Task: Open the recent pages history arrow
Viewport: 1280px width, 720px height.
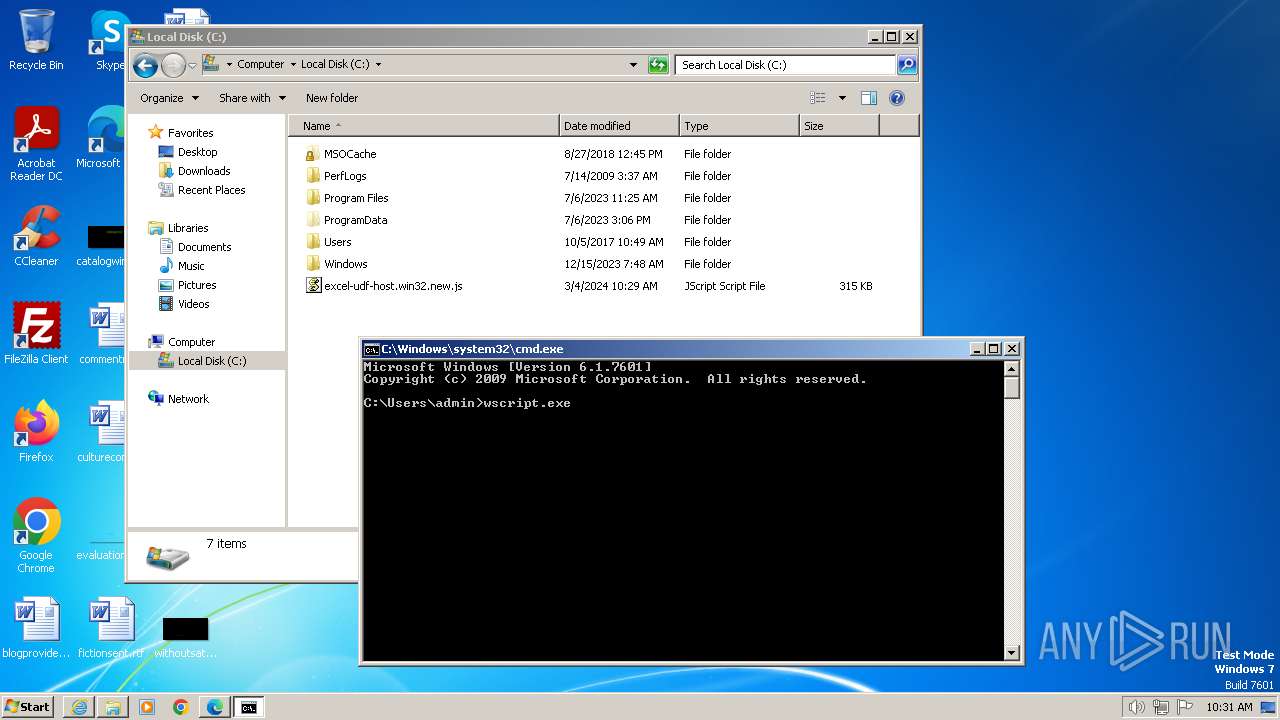Action: point(192,66)
